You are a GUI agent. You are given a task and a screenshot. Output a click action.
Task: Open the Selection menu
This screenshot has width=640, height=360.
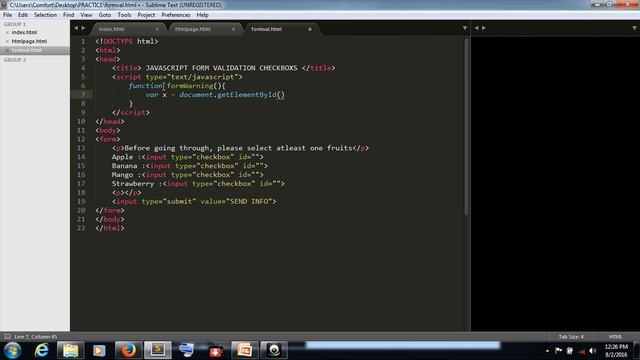pyautogui.click(x=45, y=15)
